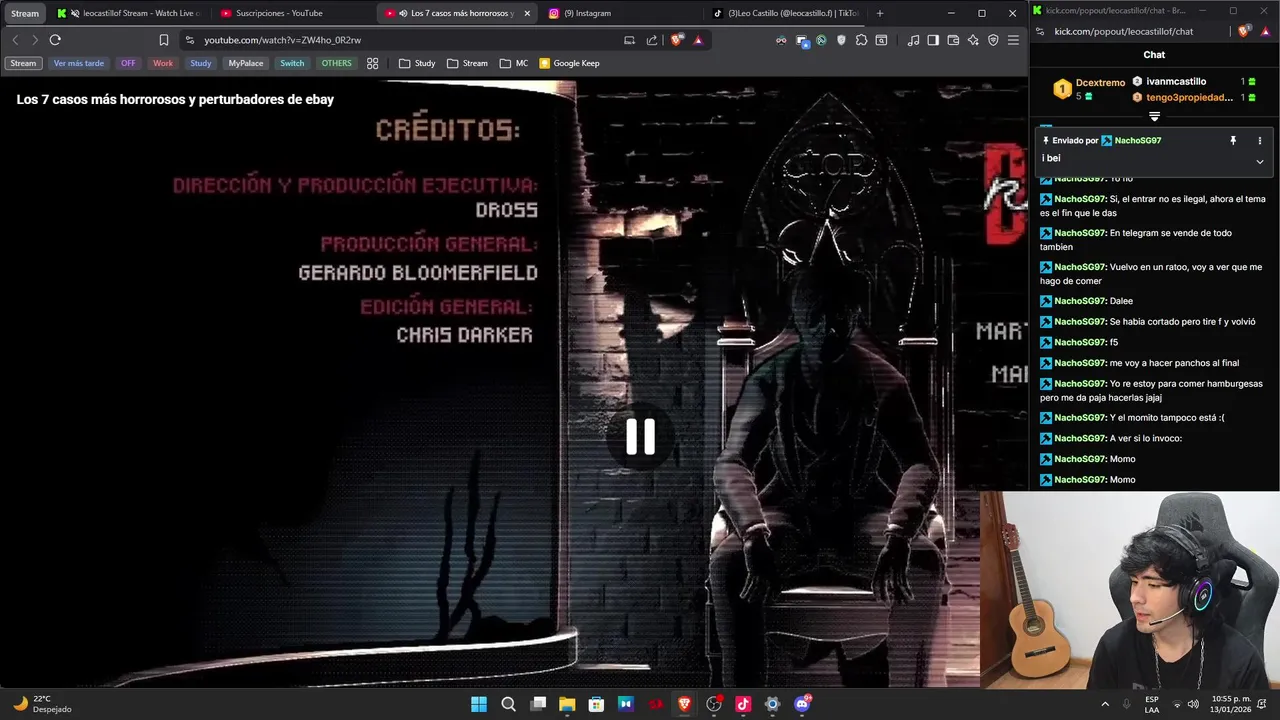Click the video title Los 7 casos
Image resolution: width=1280 pixels, height=720 pixels.
pos(175,99)
